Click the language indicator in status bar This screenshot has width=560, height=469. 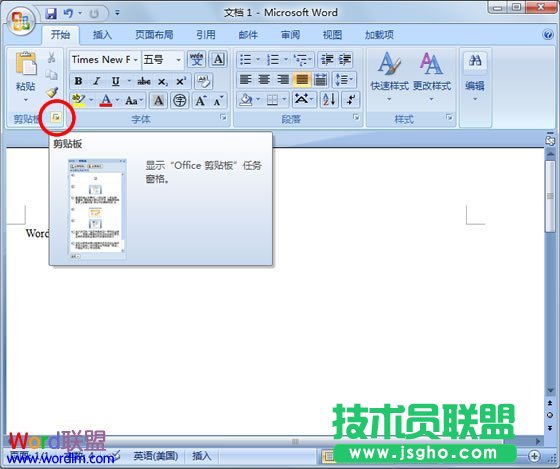point(156,456)
